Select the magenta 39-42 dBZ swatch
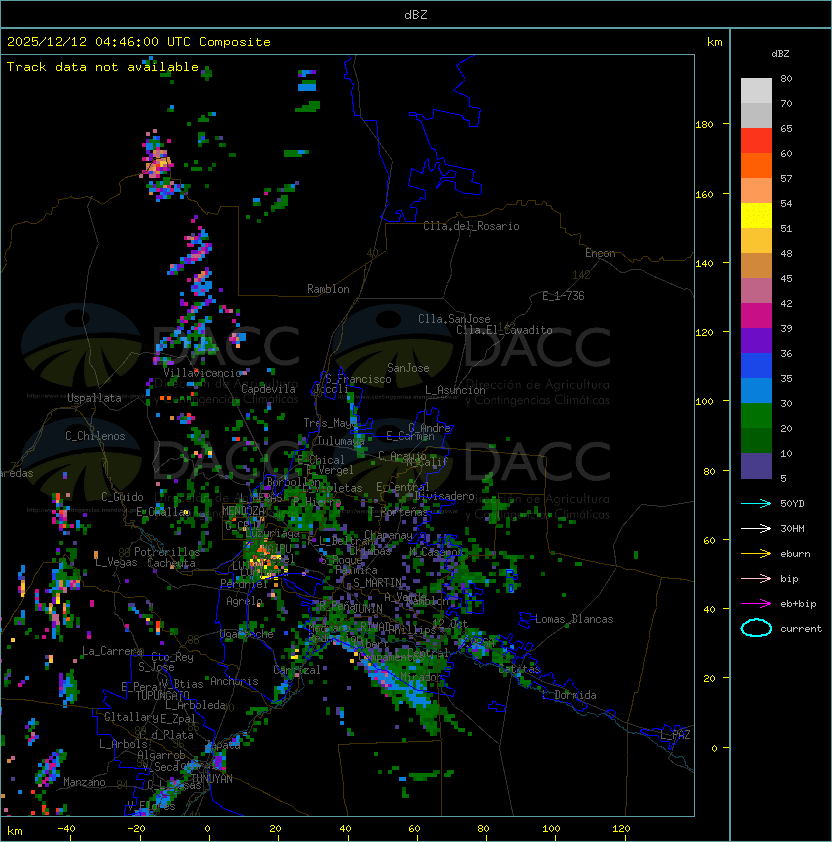This screenshot has width=832, height=842. click(x=756, y=315)
